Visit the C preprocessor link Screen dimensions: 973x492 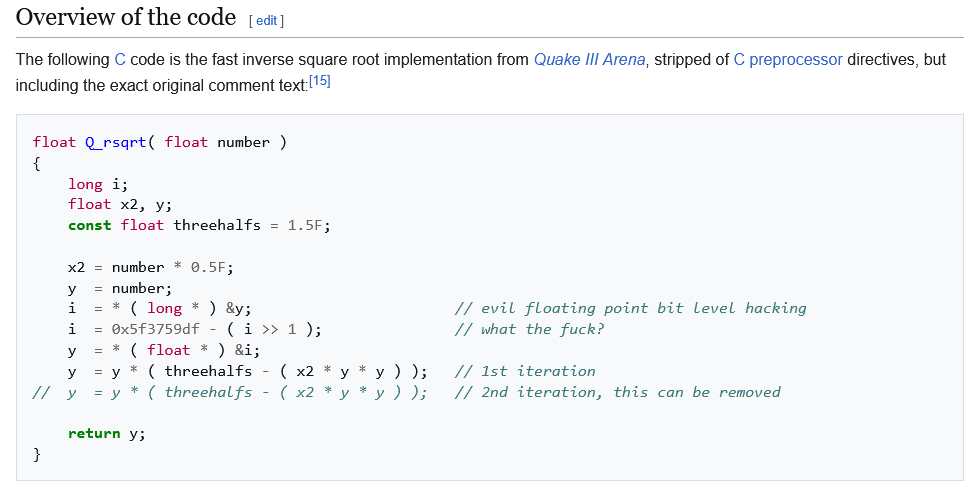coord(788,60)
